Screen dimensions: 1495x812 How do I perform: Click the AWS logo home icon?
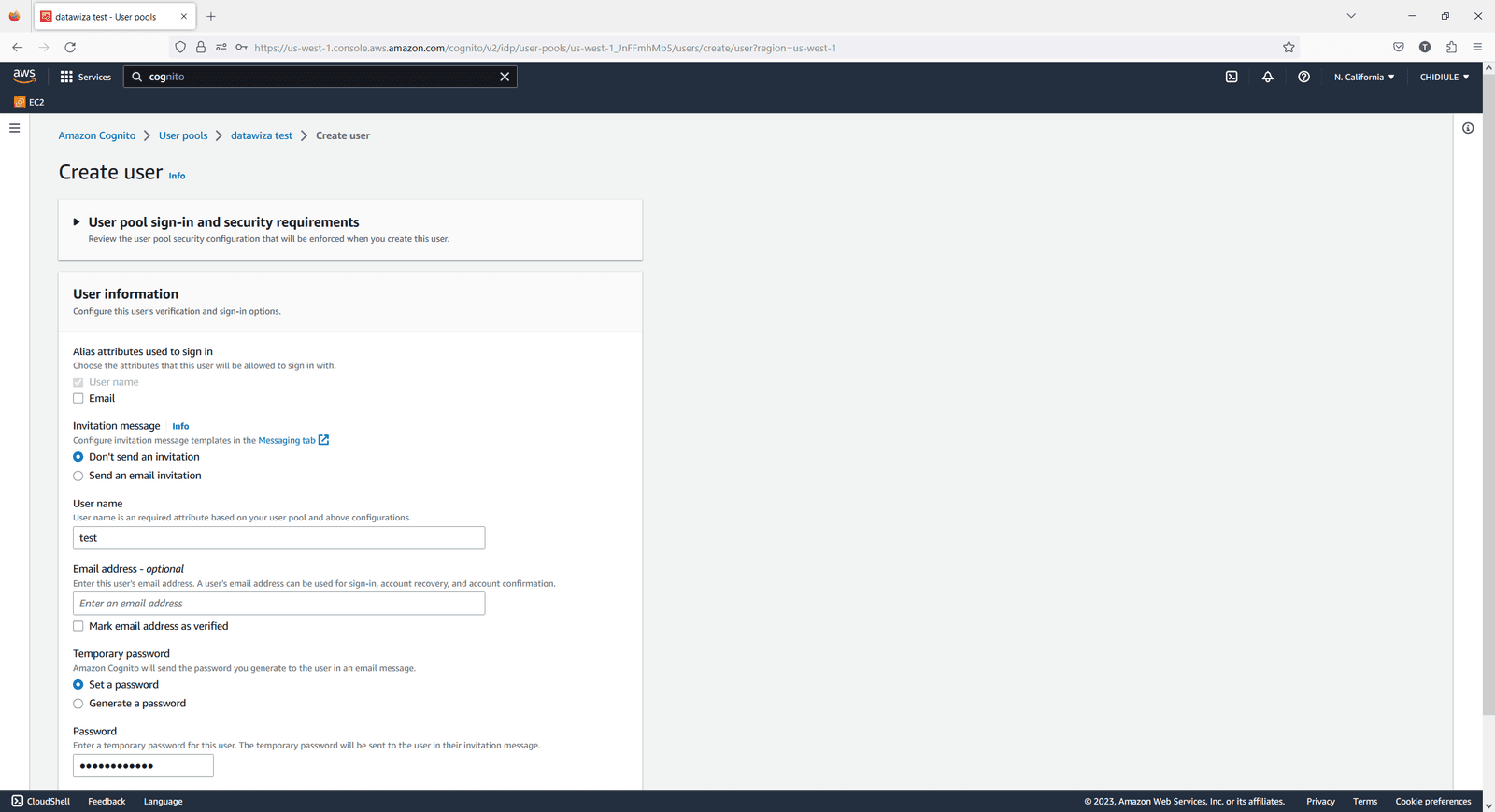(x=24, y=77)
